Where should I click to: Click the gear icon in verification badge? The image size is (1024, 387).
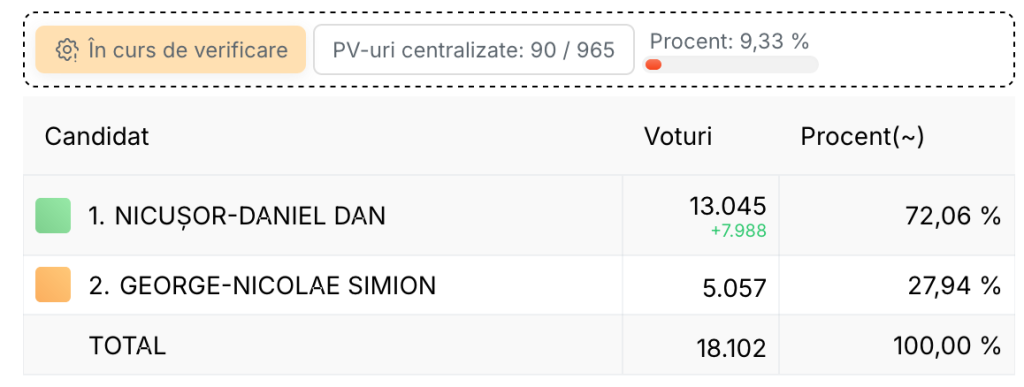(67, 50)
